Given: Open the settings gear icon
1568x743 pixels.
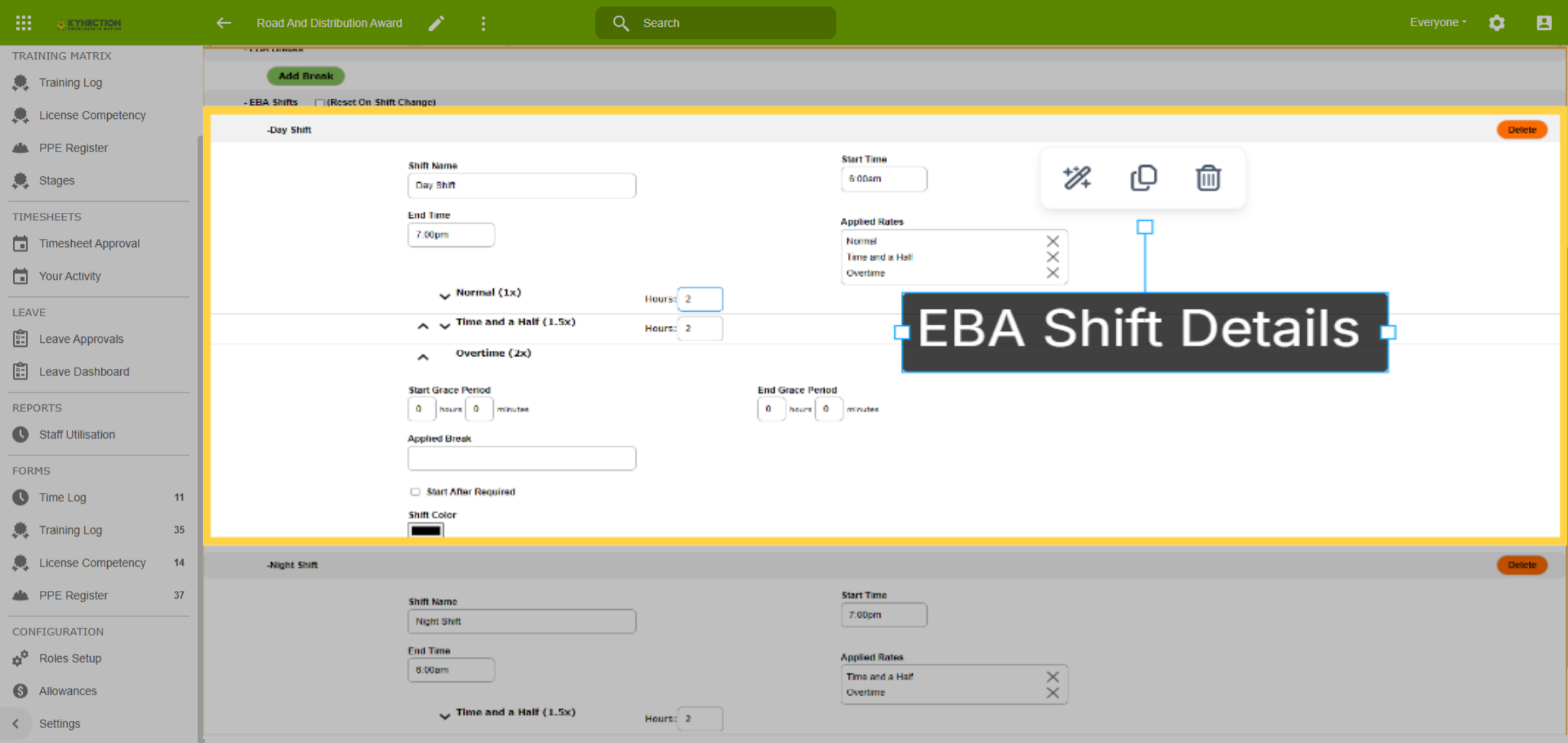Looking at the screenshot, I should pyautogui.click(x=1497, y=23).
